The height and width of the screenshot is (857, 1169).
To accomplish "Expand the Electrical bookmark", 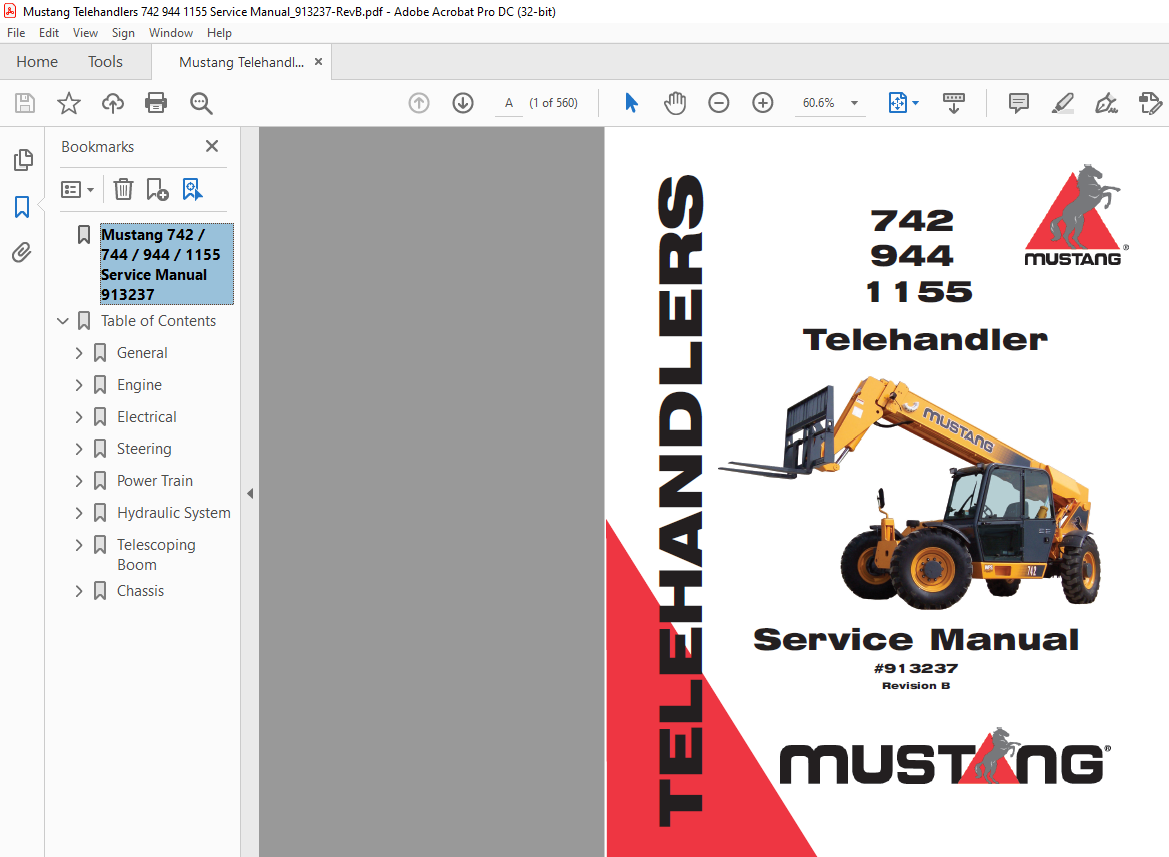I will coord(79,417).
